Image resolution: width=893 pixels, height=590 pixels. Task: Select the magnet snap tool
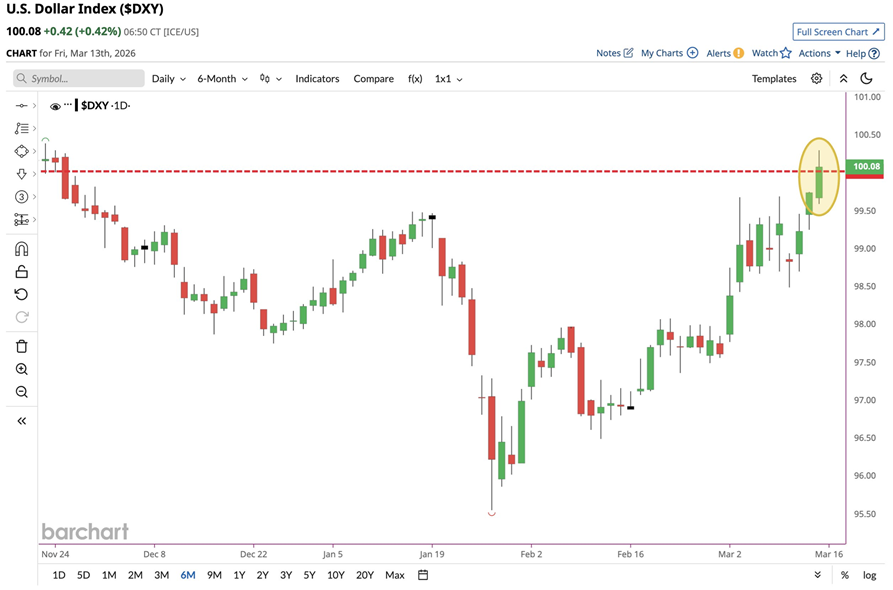click(x=21, y=248)
